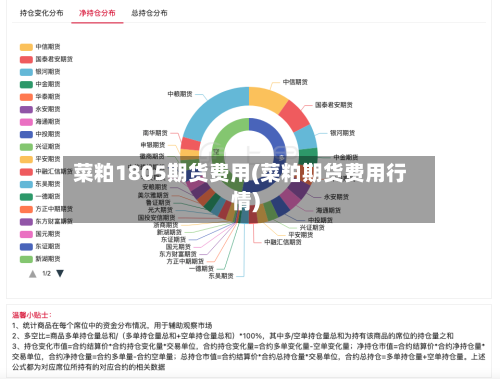The height and width of the screenshot is (379, 500).
Task: Click the 东吴期货 blue legend swatch
Action: [x=26, y=184]
